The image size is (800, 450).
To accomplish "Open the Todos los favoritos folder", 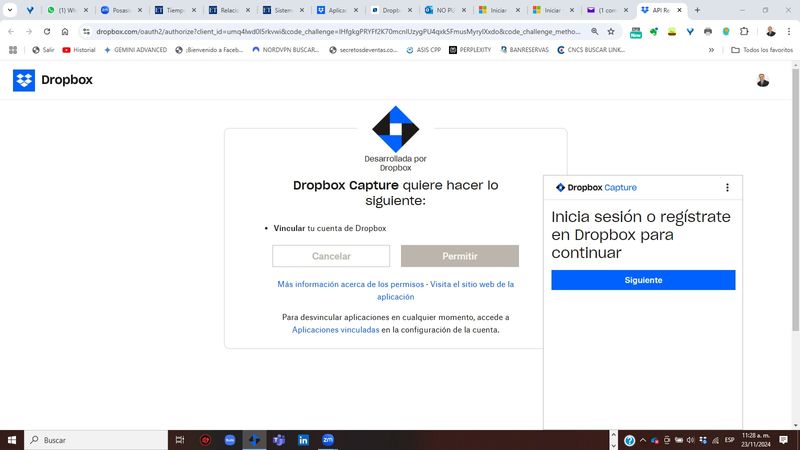I will [x=762, y=50].
